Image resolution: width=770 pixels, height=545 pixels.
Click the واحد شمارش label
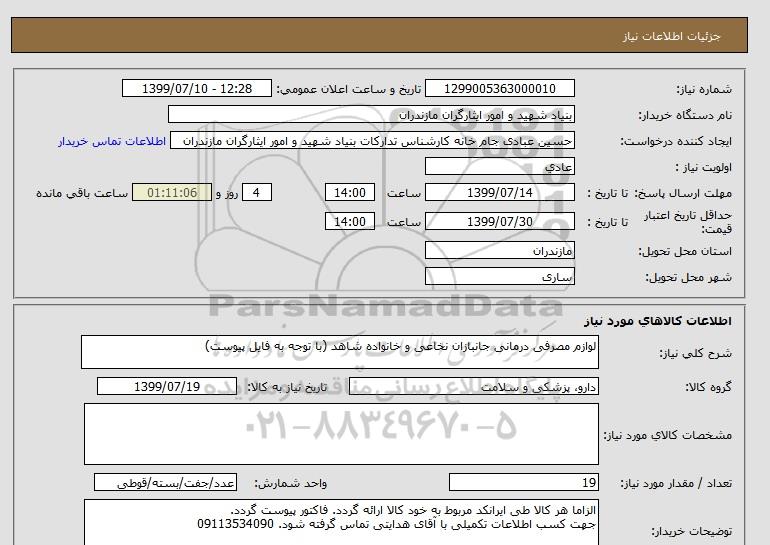point(290,484)
